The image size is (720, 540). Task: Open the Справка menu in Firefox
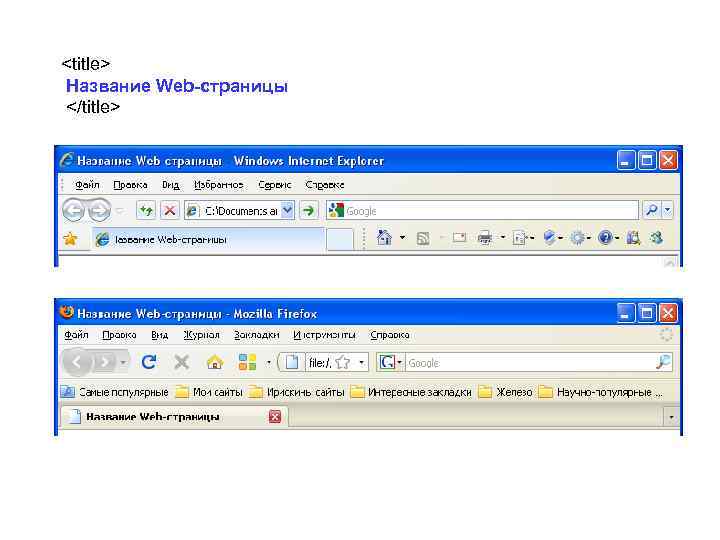(390, 335)
